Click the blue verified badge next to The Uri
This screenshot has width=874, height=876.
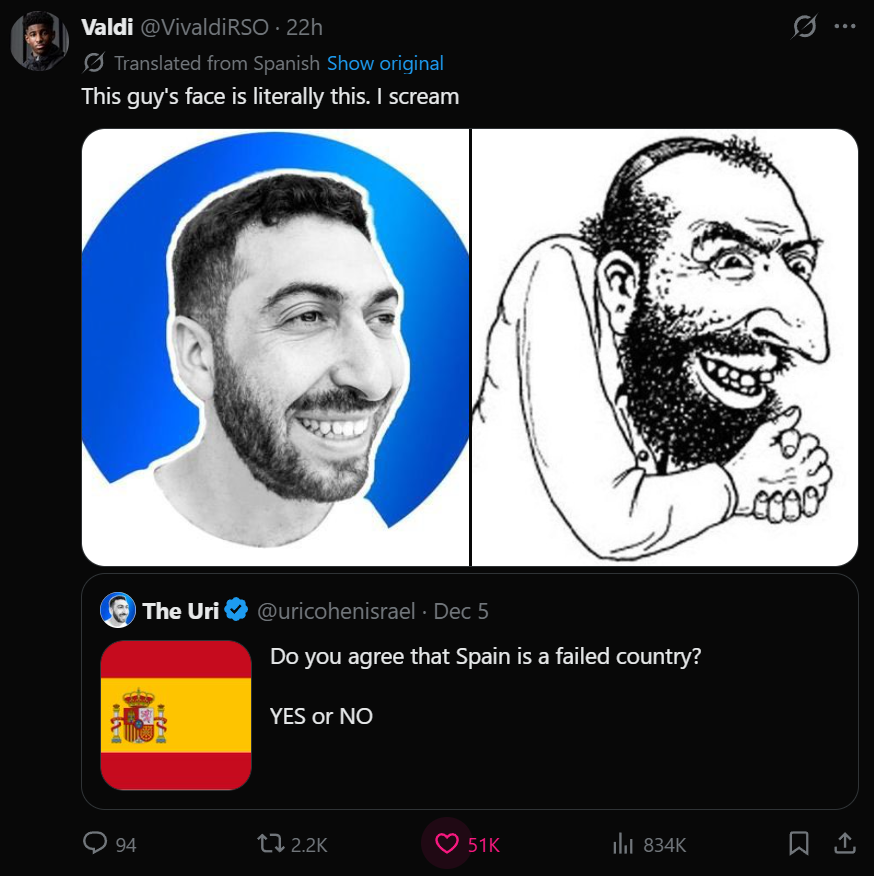236,610
